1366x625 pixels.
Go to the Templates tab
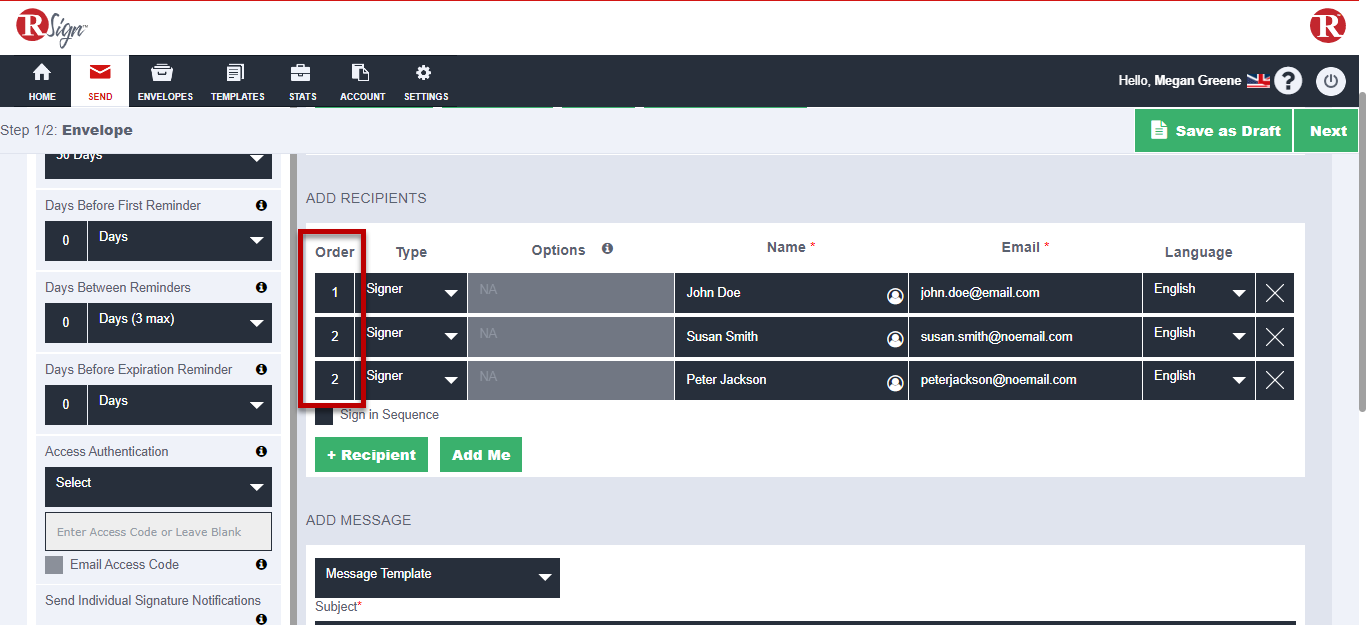(237, 81)
